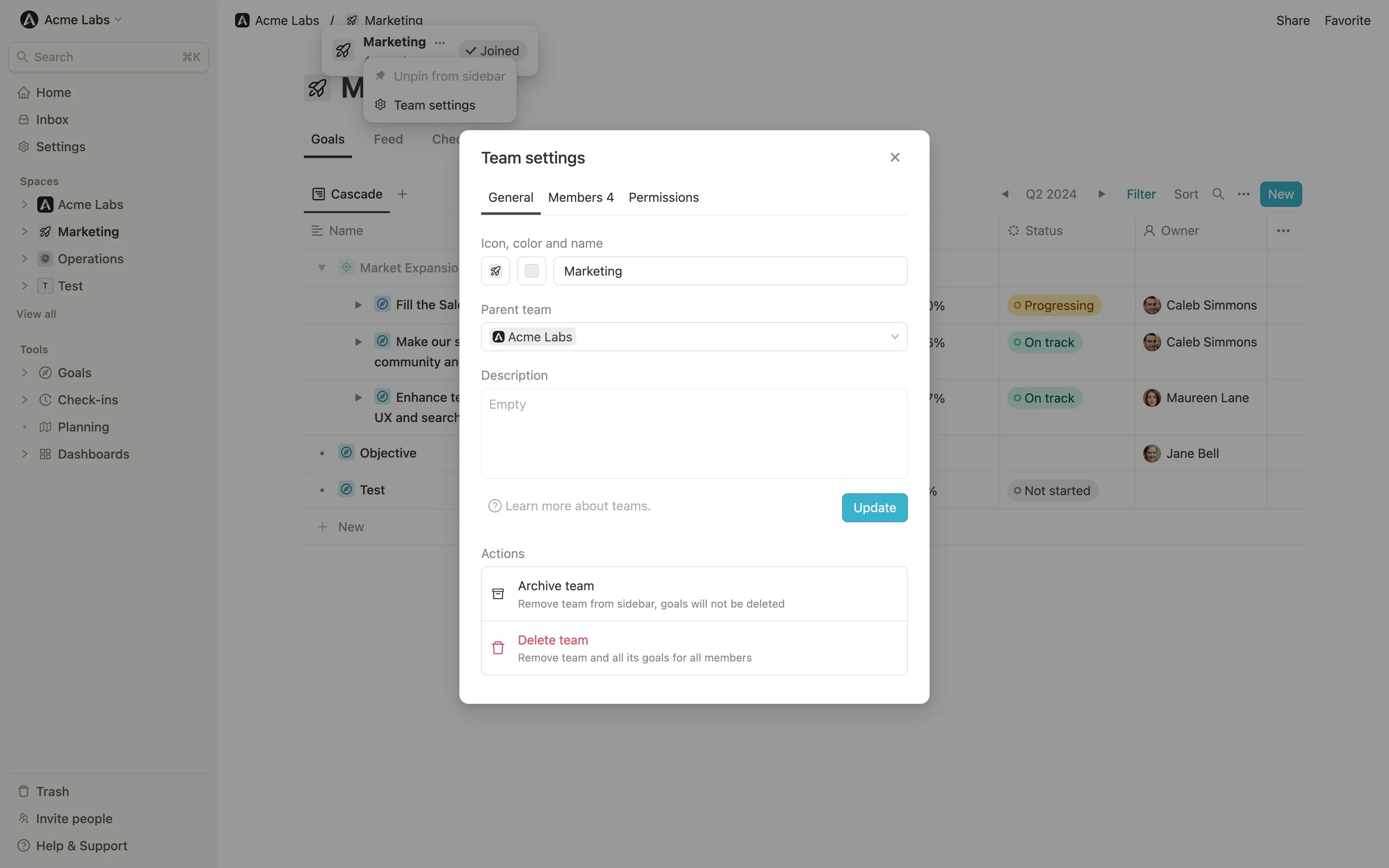Image resolution: width=1389 pixels, height=868 pixels.
Task: Choose Team settings from the context menu
Action: 434,105
